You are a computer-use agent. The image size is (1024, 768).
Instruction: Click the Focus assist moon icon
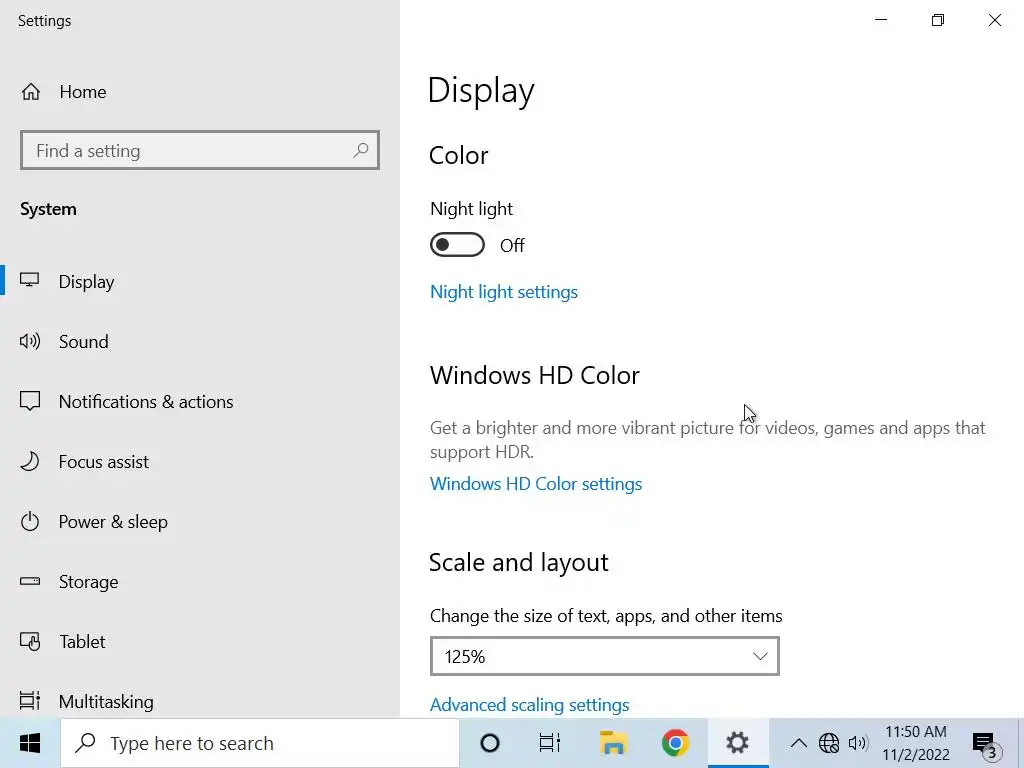pyautogui.click(x=29, y=461)
